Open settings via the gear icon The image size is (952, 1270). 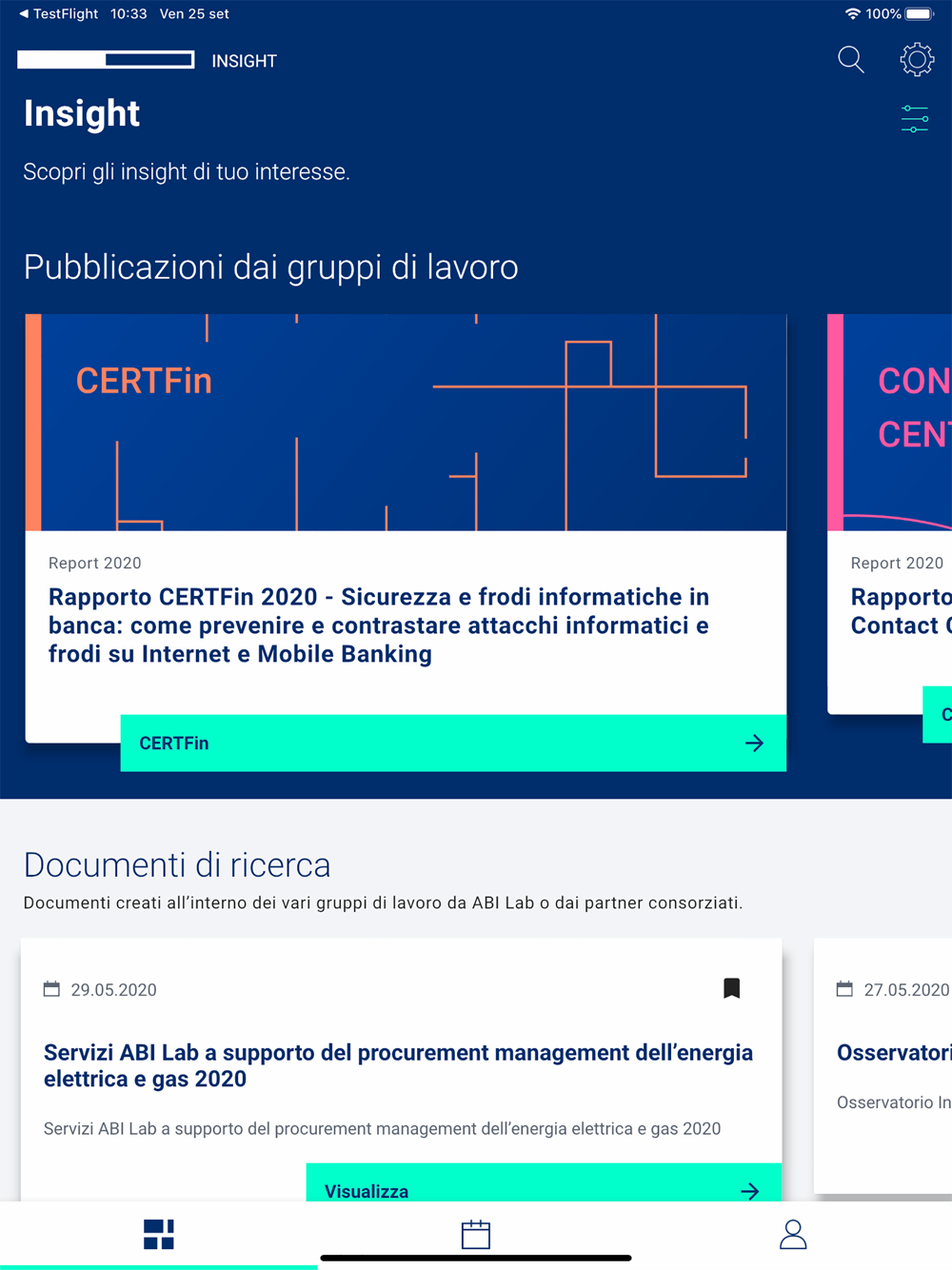point(917,59)
